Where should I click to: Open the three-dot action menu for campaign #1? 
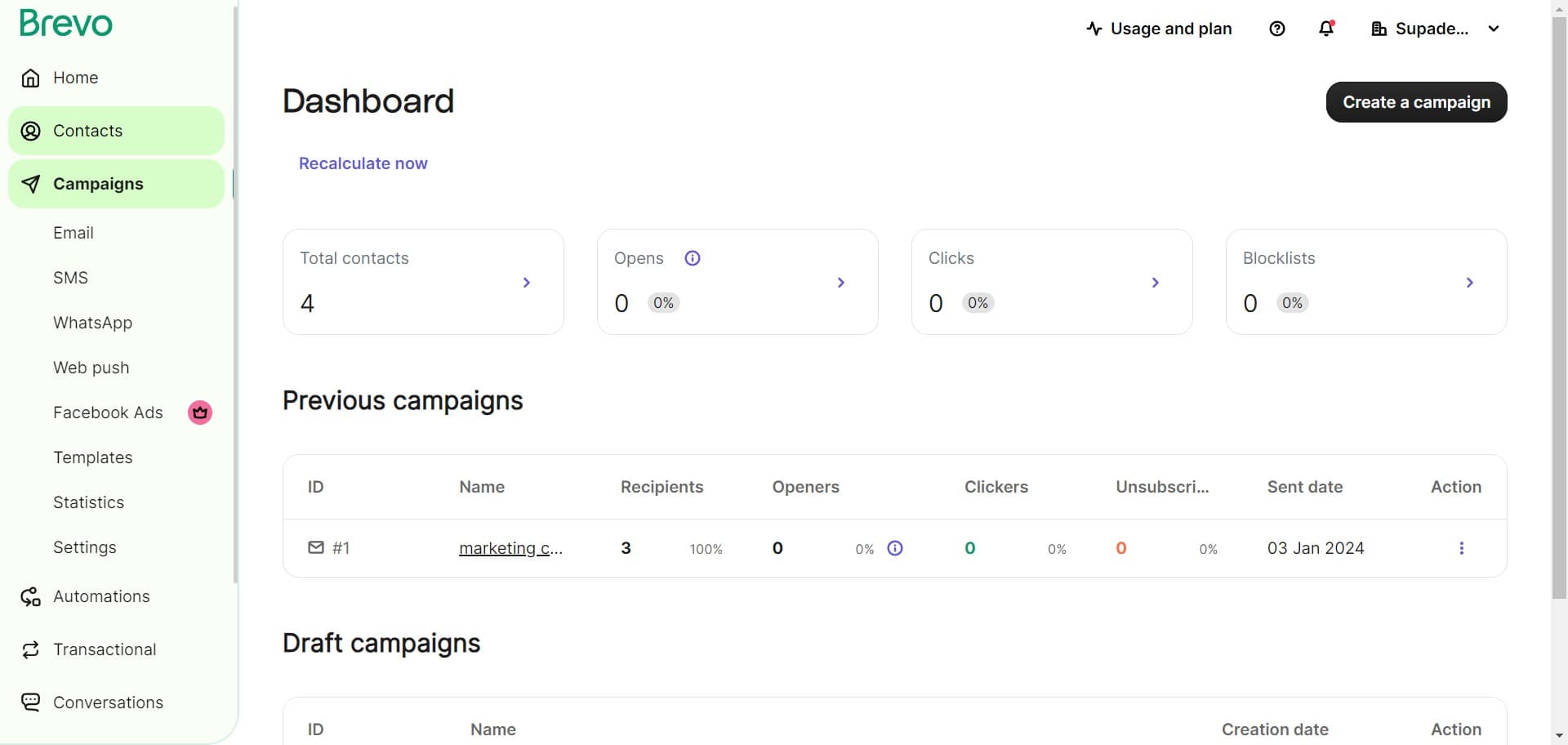[x=1461, y=548]
